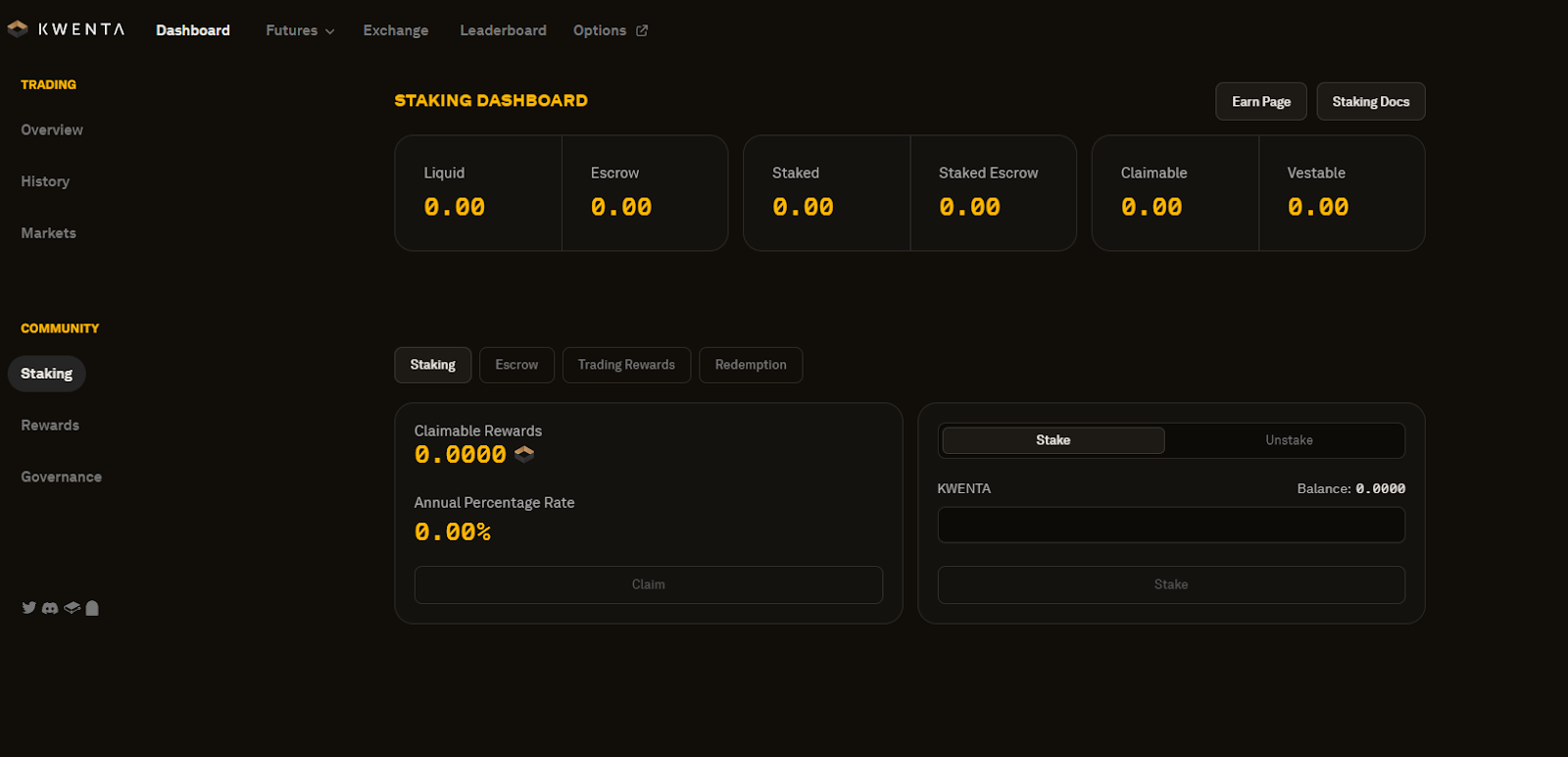Open Rewards in the sidebar
The image size is (1568, 757).
50,426
